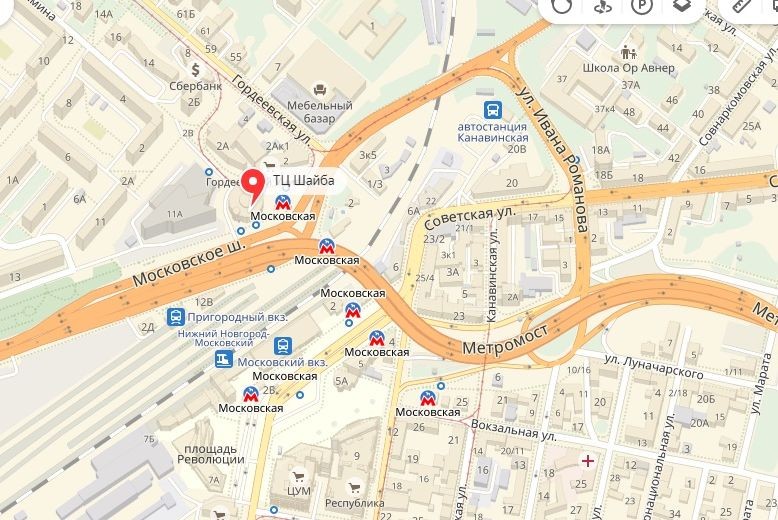The height and width of the screenshot is (520, 778).
Task: Select the ruler measurement tool
Action: coord(742,6)
